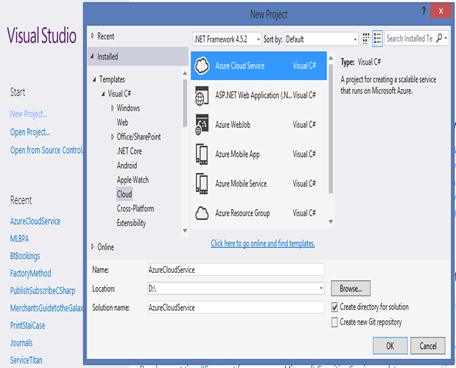The image size is (456, 368).
Task: Click the template list scroll-down arrow
Action: pyautogui.click(x=331, y=221)
